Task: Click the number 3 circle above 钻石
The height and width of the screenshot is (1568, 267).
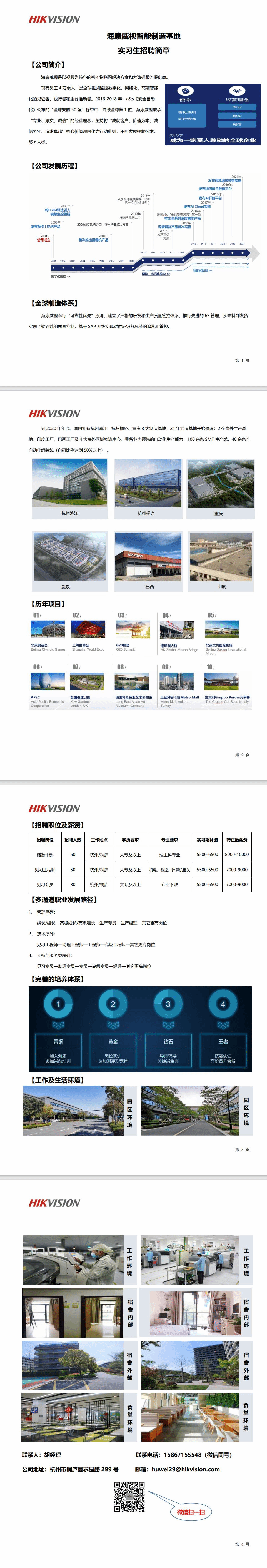Action: point(168,1004)
